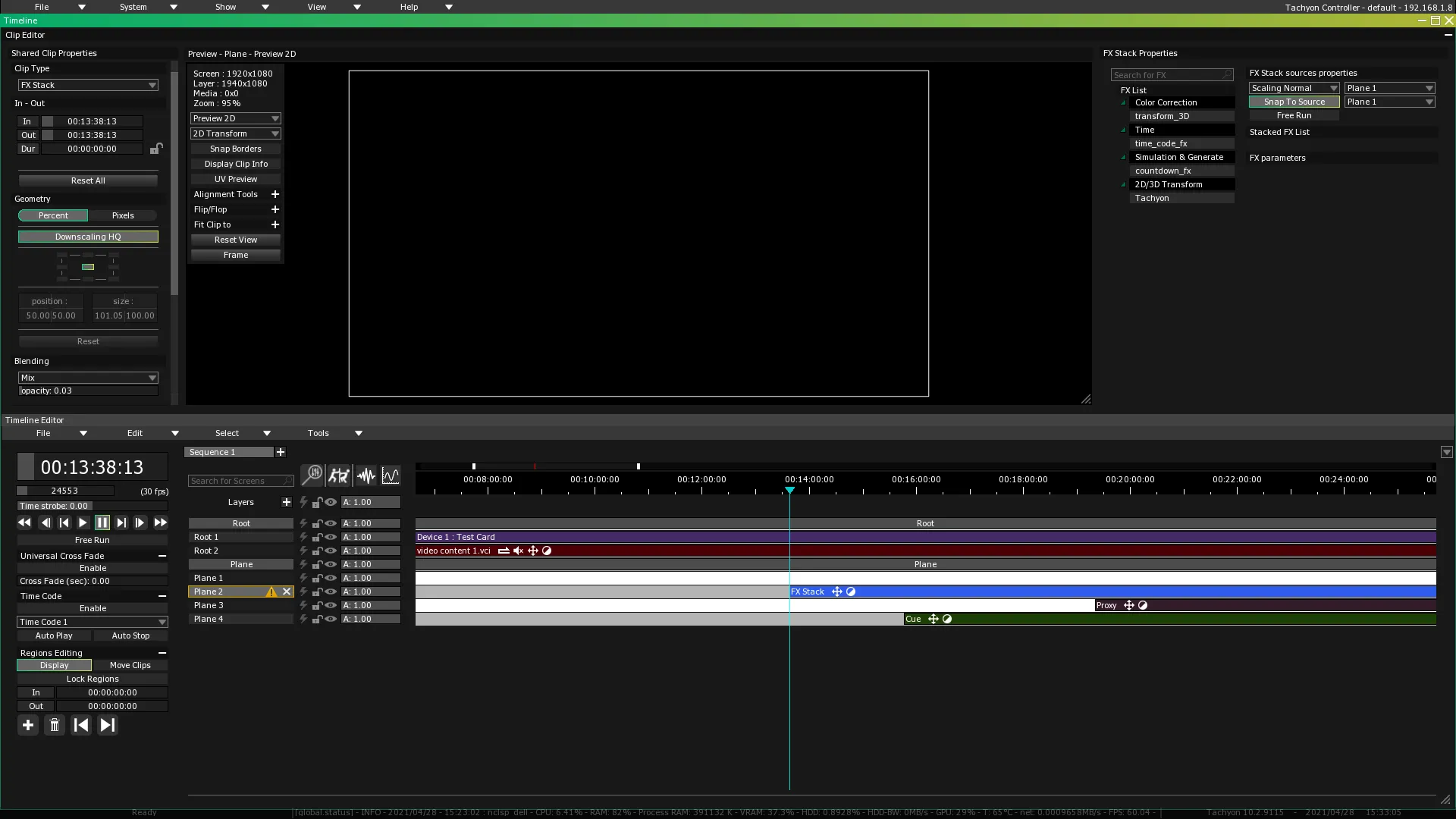Toggle visibility eye for Root 2 layer
The height and width of the screenshot is (819, 1456).
331,551
